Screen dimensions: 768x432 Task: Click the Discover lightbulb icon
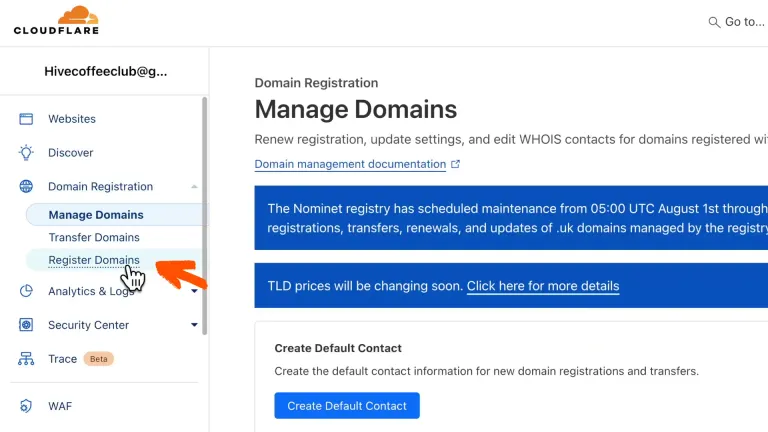coord(27,153)
